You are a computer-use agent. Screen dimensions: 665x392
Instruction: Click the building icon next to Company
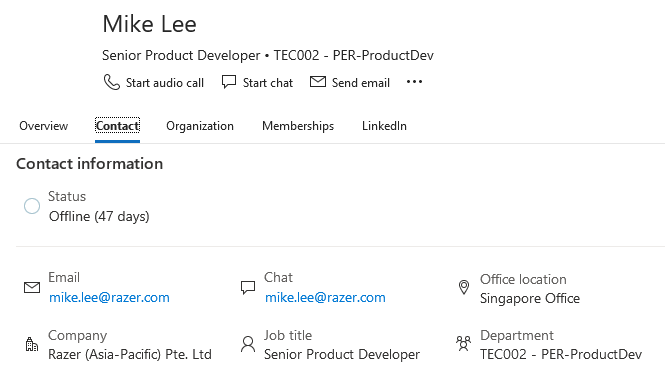click(x=32, y=344)
